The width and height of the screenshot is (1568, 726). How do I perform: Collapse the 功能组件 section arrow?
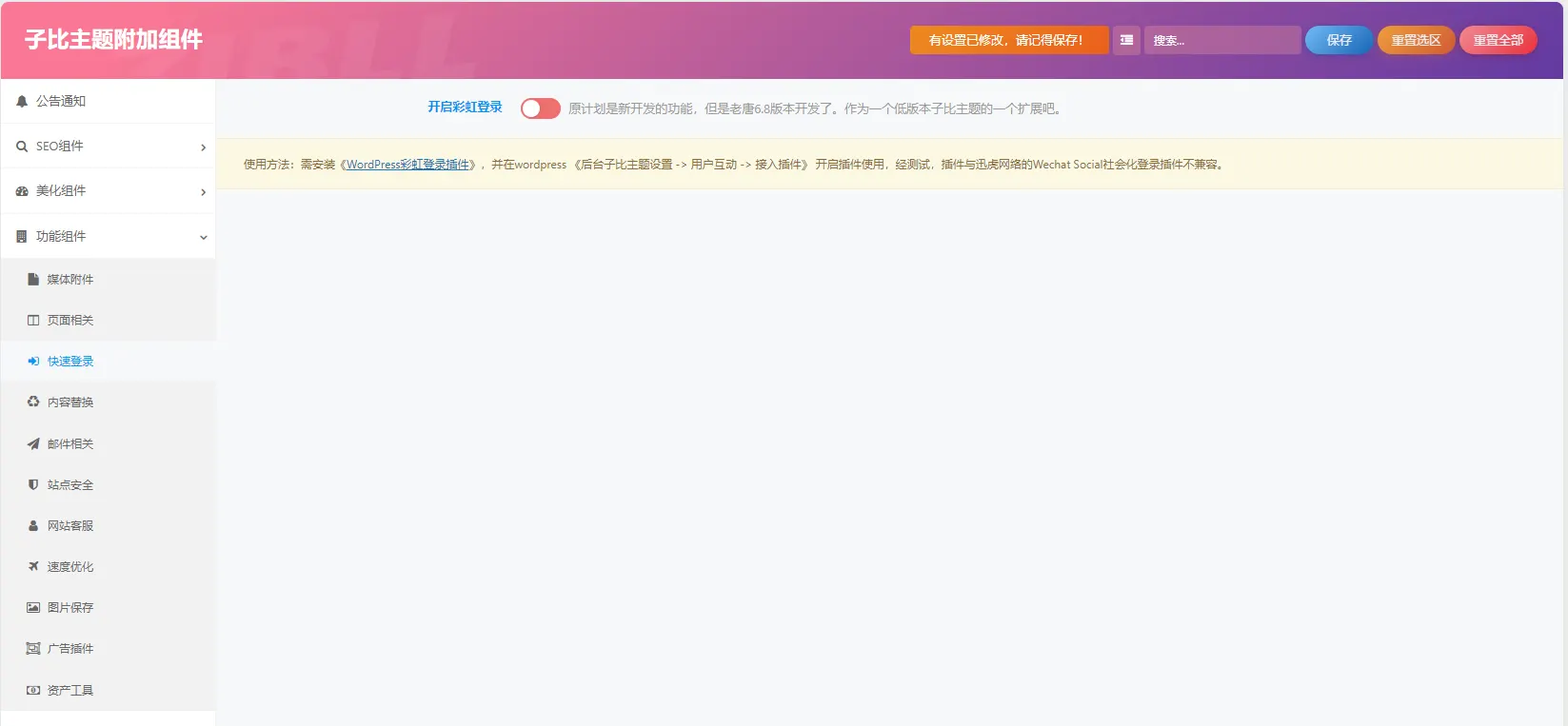[x=203, y=237]
